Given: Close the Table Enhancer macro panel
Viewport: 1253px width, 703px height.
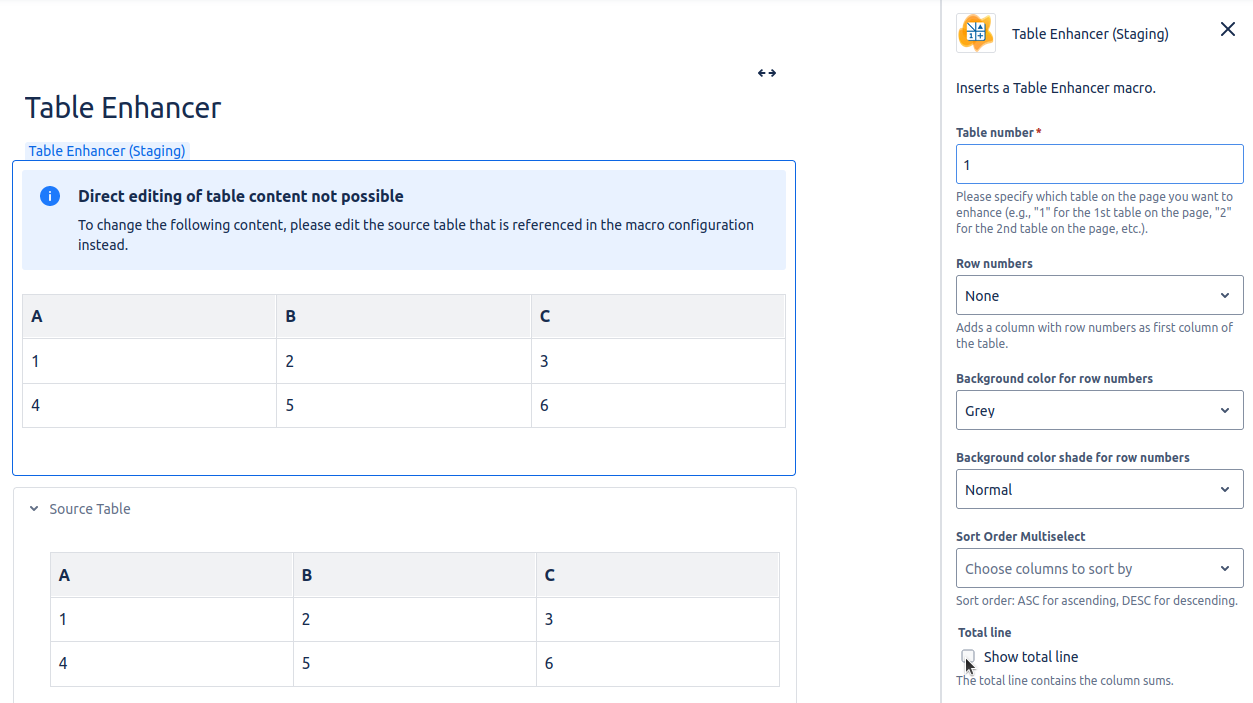Looking at the screenshot, I should tap(1227, 30).
